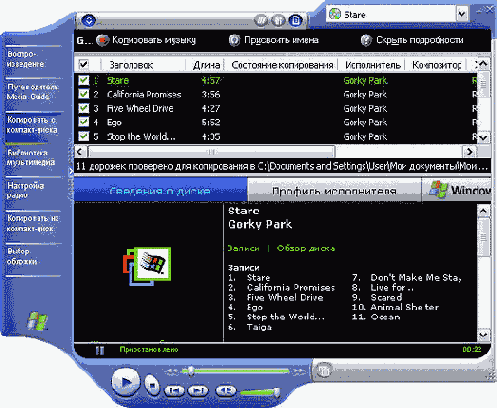
Task: Sort by the Композитор column header
Action: coord(437,65)
